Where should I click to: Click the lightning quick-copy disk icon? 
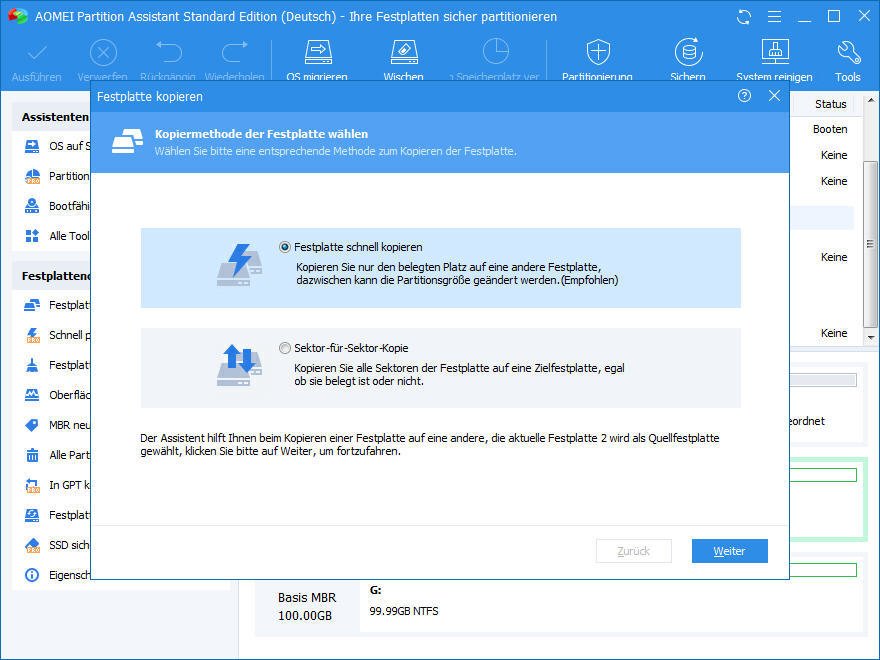click(x=240, y=265)
